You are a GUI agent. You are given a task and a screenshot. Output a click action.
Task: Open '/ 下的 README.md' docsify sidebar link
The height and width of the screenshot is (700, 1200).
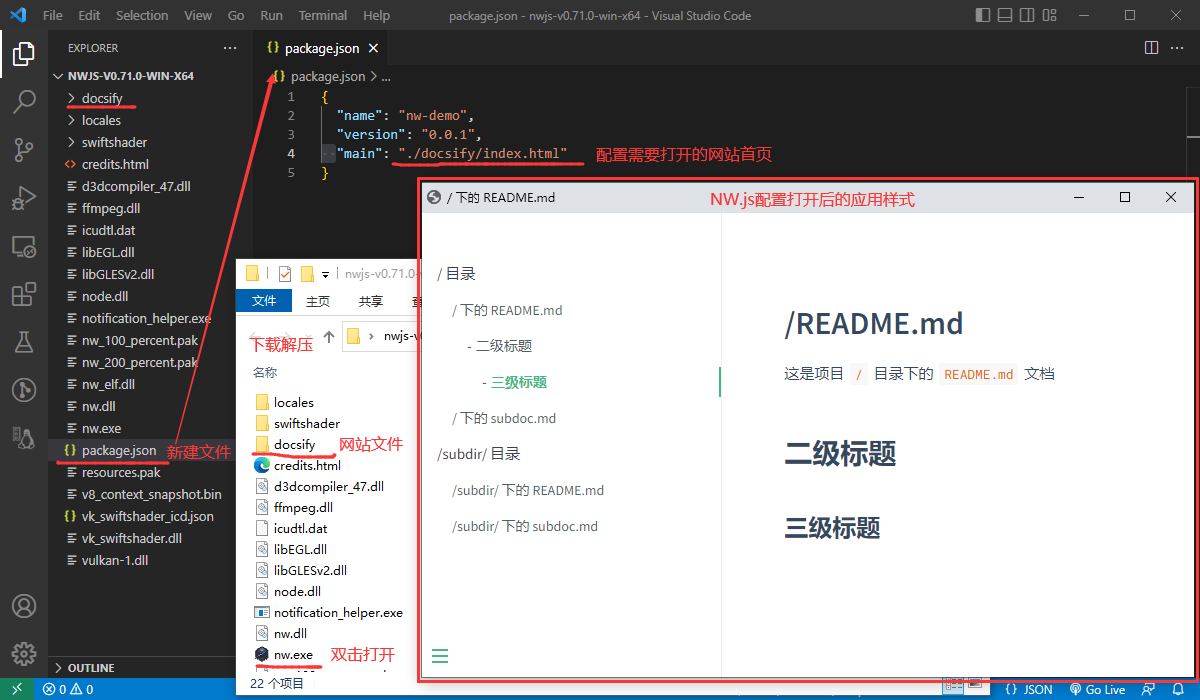507,310
